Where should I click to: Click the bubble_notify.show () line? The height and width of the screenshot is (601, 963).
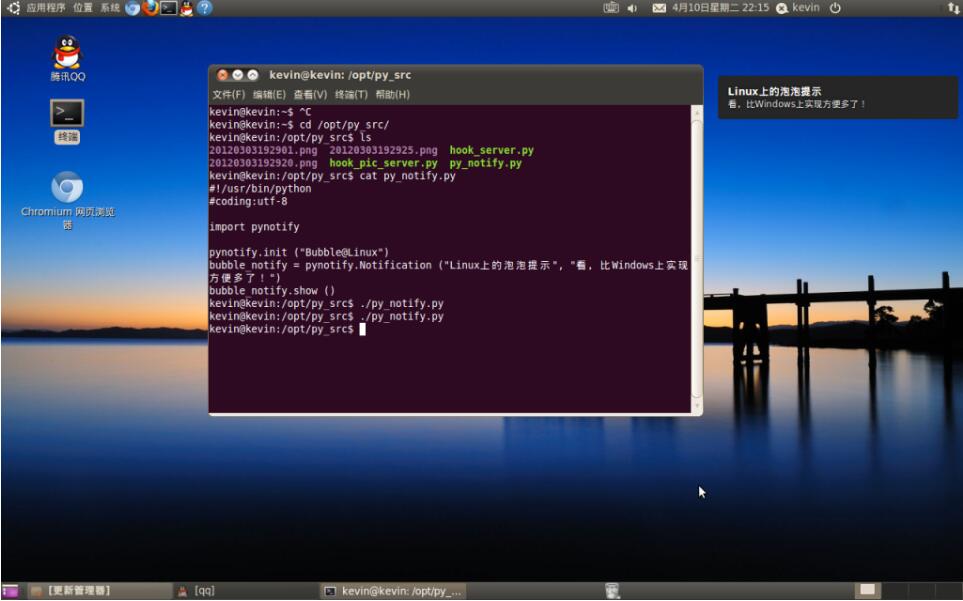[x=272, y=290]
